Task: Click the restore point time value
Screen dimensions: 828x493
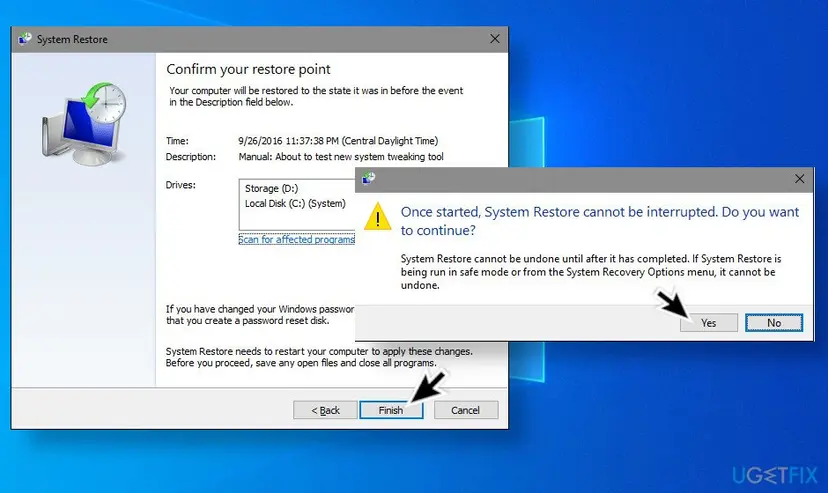Action: coord(338,141)
